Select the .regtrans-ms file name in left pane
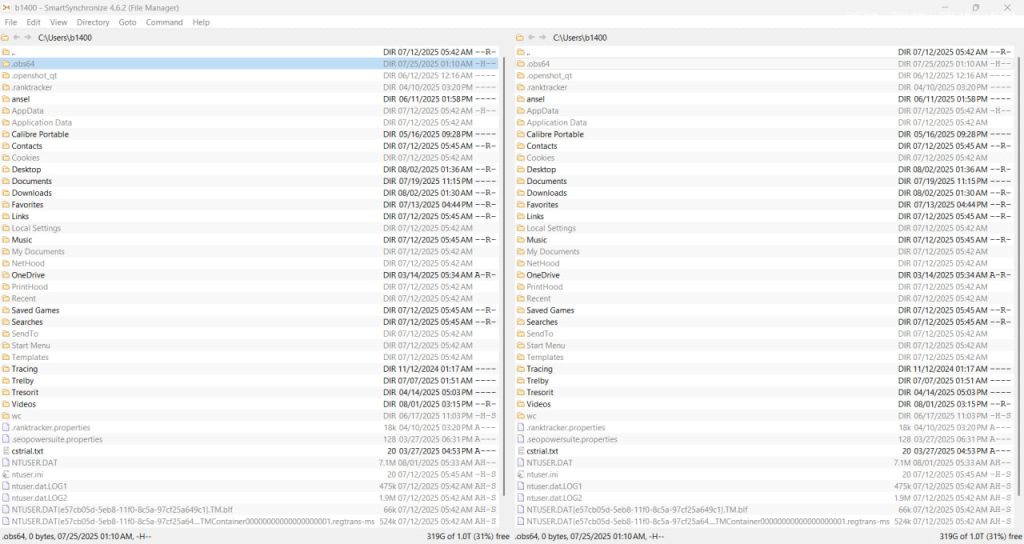 [193, 522]
